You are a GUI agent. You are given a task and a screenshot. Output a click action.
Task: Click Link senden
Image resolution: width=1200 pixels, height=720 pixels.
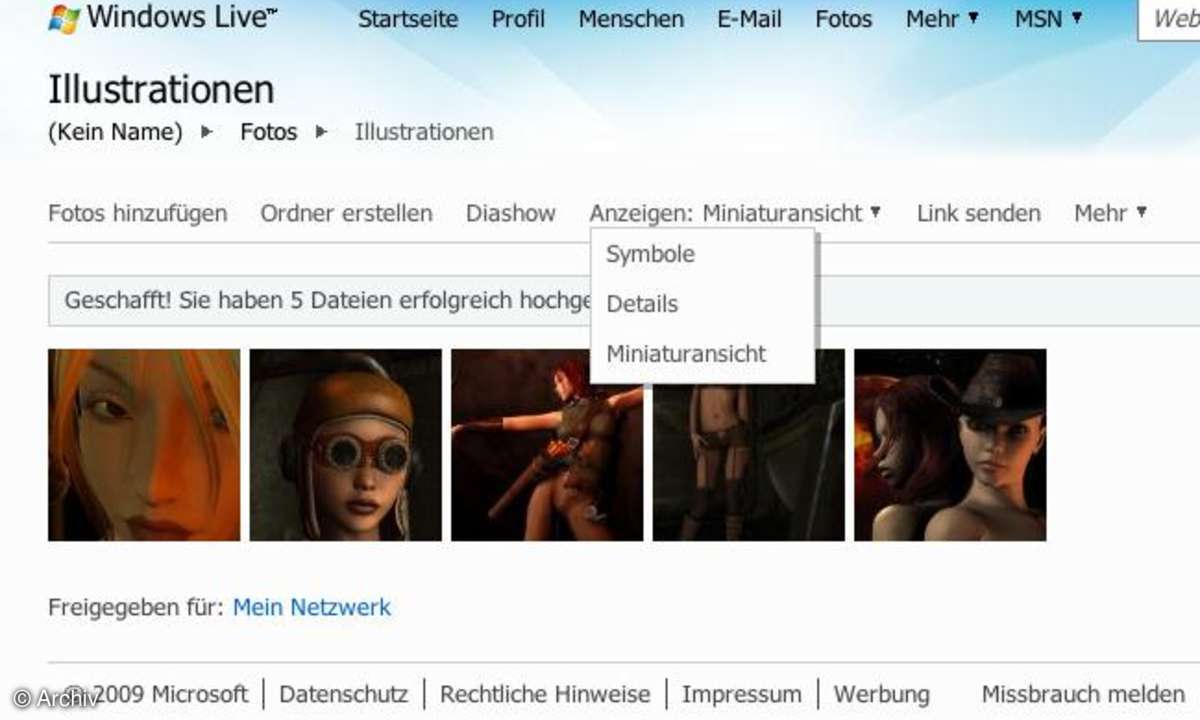pyautogui.click(x=978, y=213)
